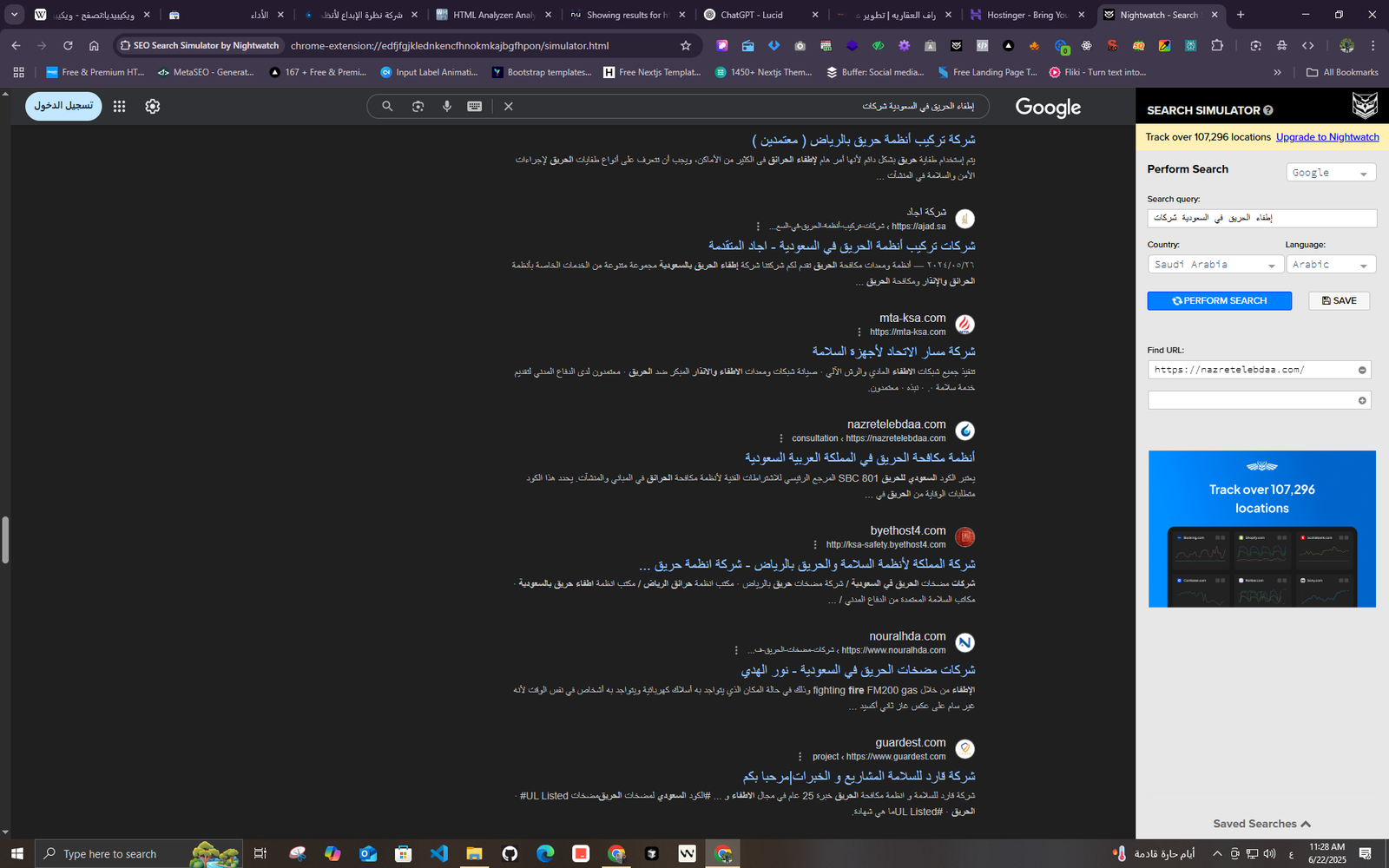Click the Windows taskbar search box

point(139,853)
